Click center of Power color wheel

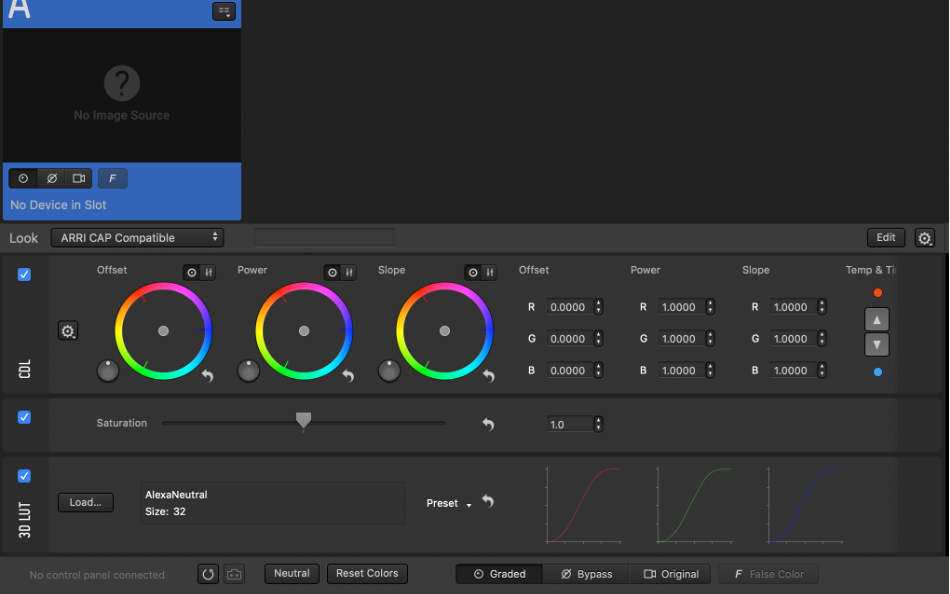[304, 331]
